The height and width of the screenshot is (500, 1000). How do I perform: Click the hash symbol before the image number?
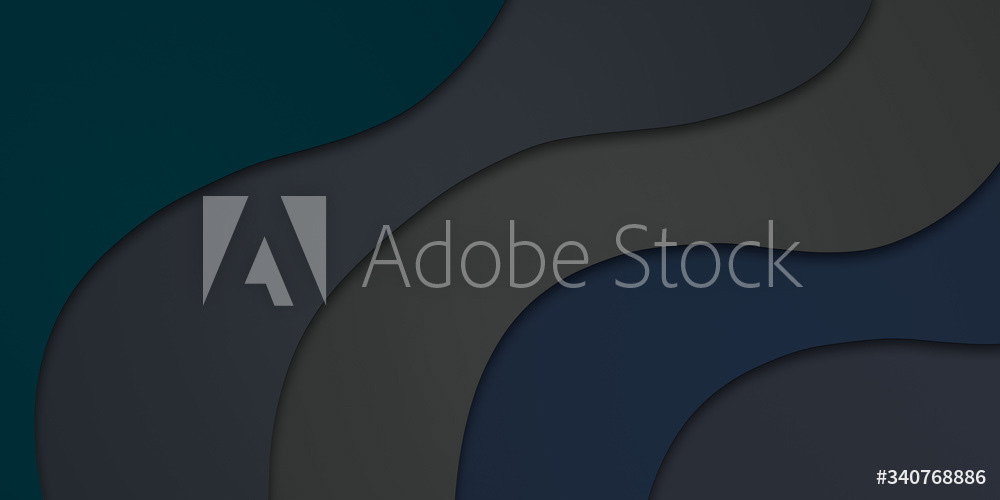pos(882,477)
